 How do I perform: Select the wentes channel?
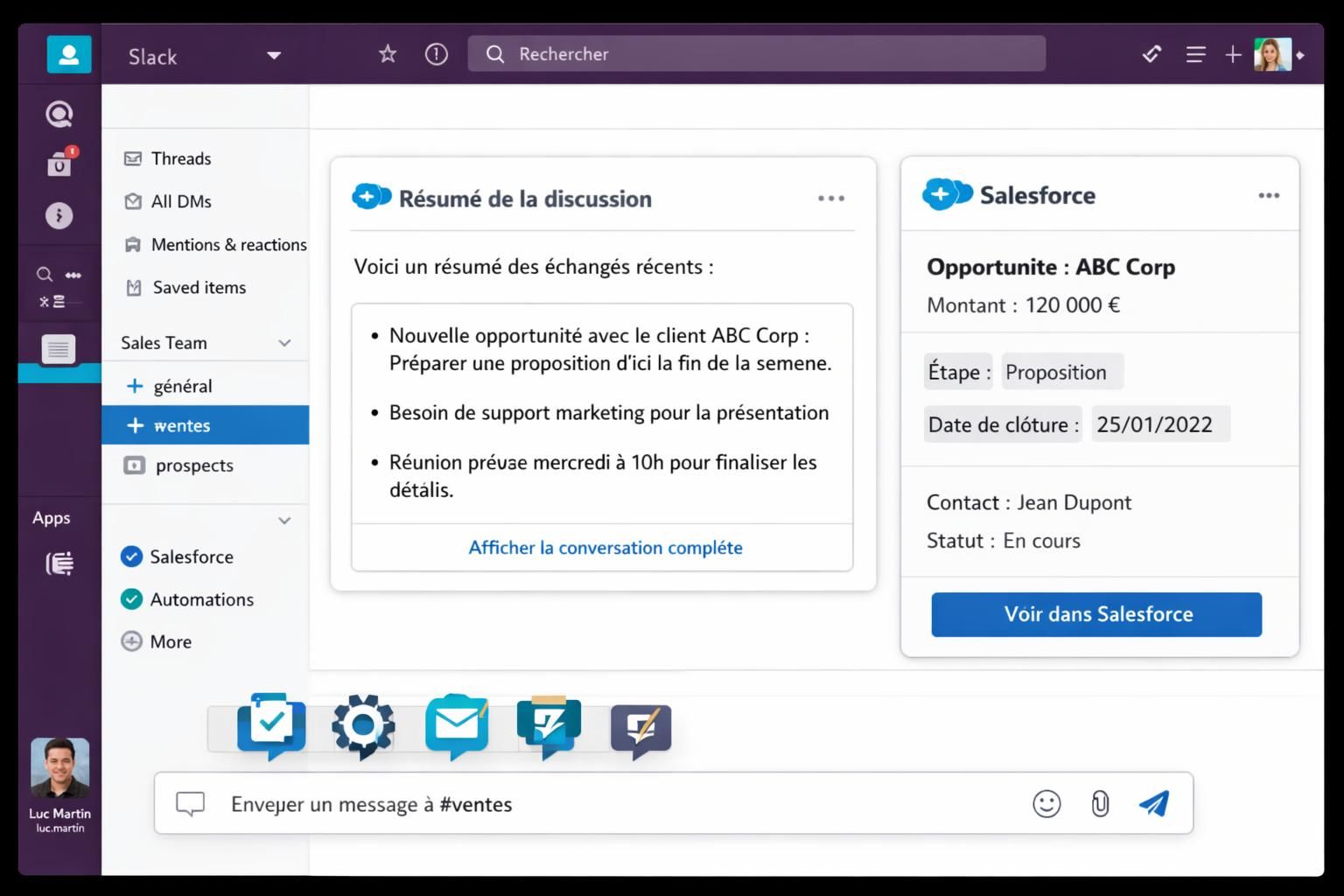[x=205, y=425]
